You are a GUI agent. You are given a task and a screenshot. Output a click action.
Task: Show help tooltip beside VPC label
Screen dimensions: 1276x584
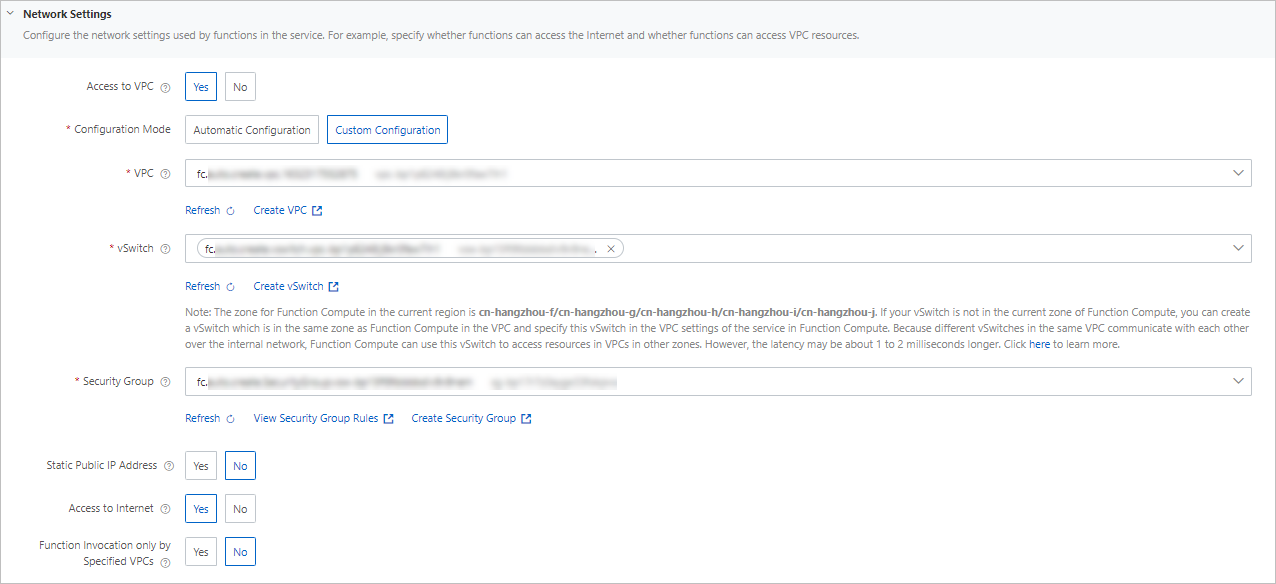tap(166, 174)
